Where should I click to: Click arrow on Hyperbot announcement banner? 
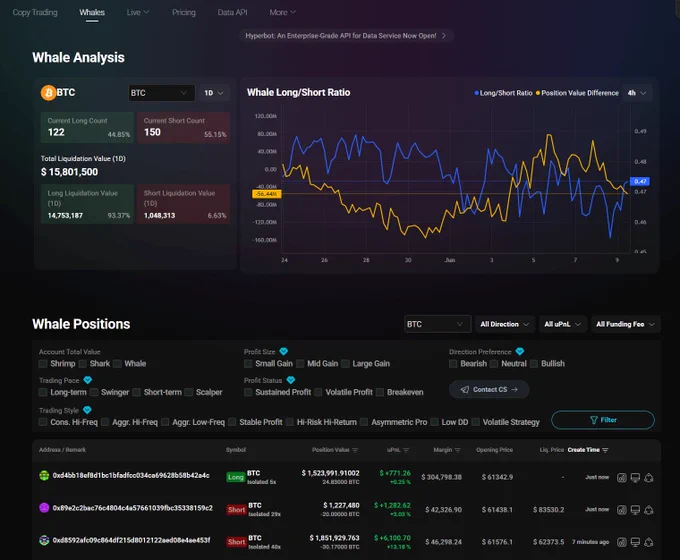(444, 36)
